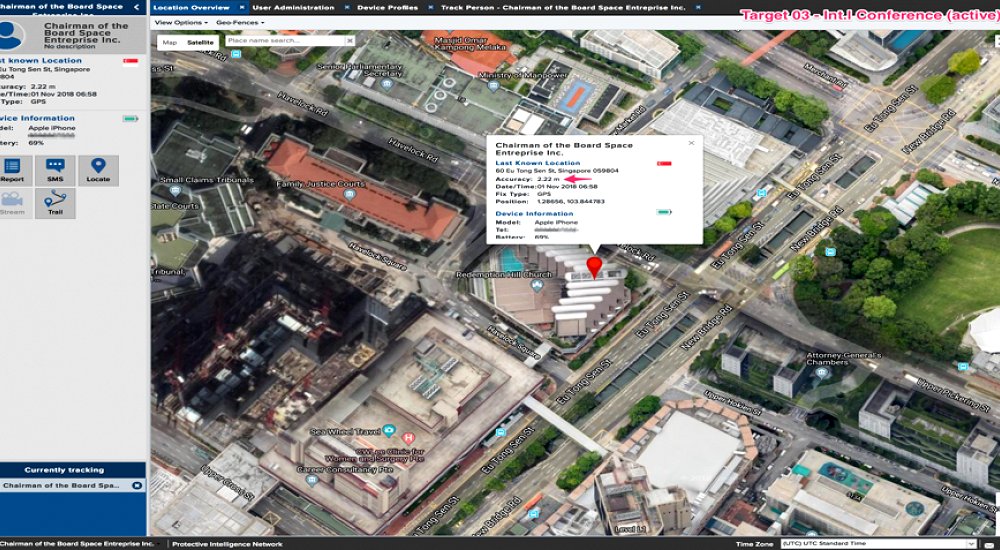The image size is (1000, 550).
Task: Collapse the left target details panel
Action: pos(136,7)
